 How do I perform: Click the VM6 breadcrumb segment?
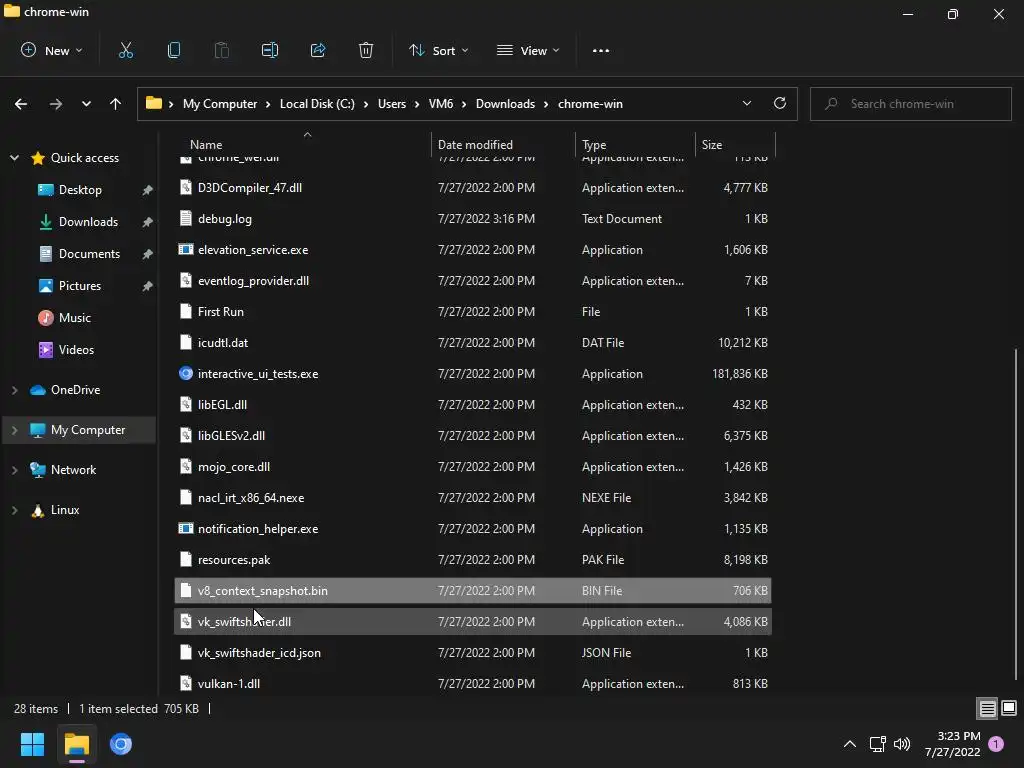click(x=441, y=104)
